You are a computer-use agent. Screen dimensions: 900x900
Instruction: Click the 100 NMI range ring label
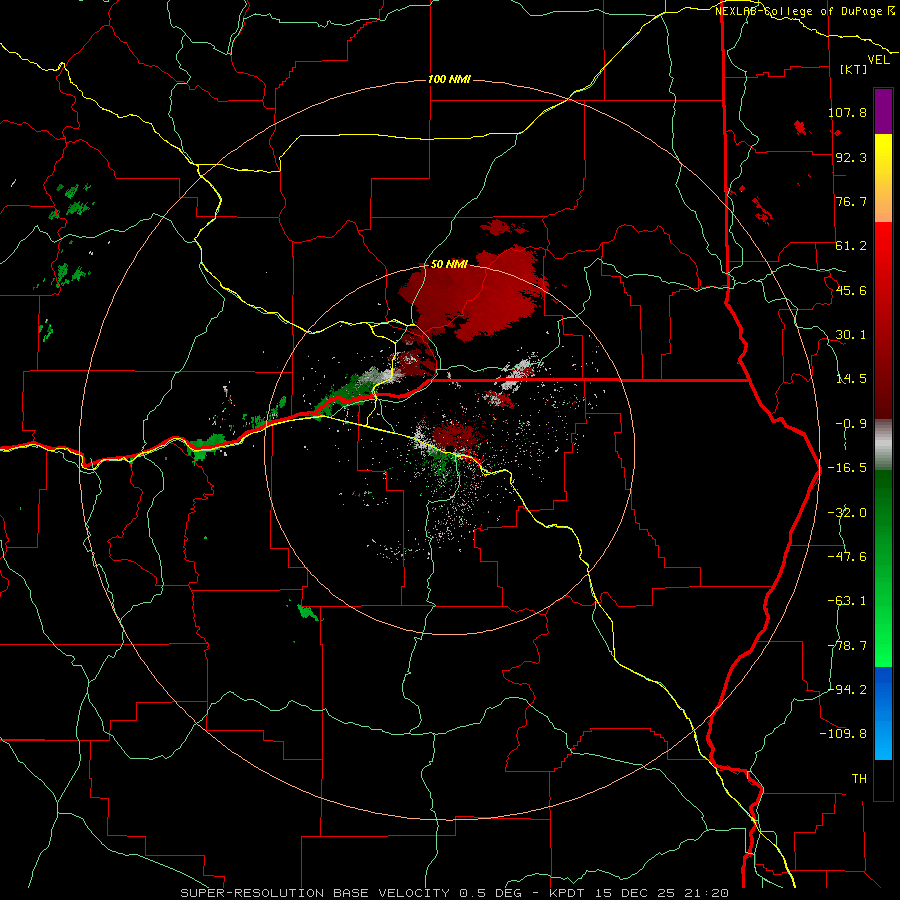[449, 79]
